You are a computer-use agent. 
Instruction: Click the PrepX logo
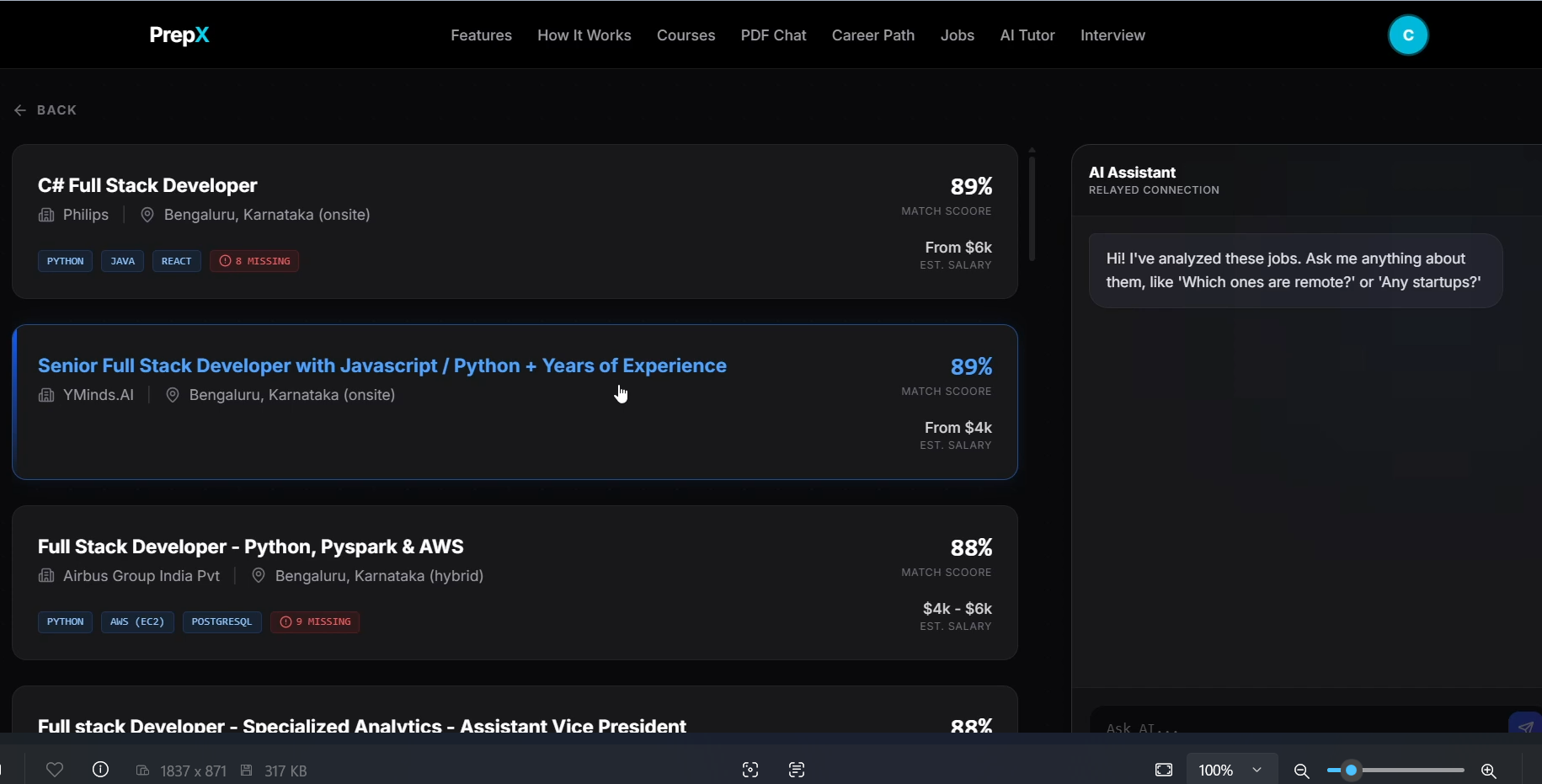[x=179, y=35]
